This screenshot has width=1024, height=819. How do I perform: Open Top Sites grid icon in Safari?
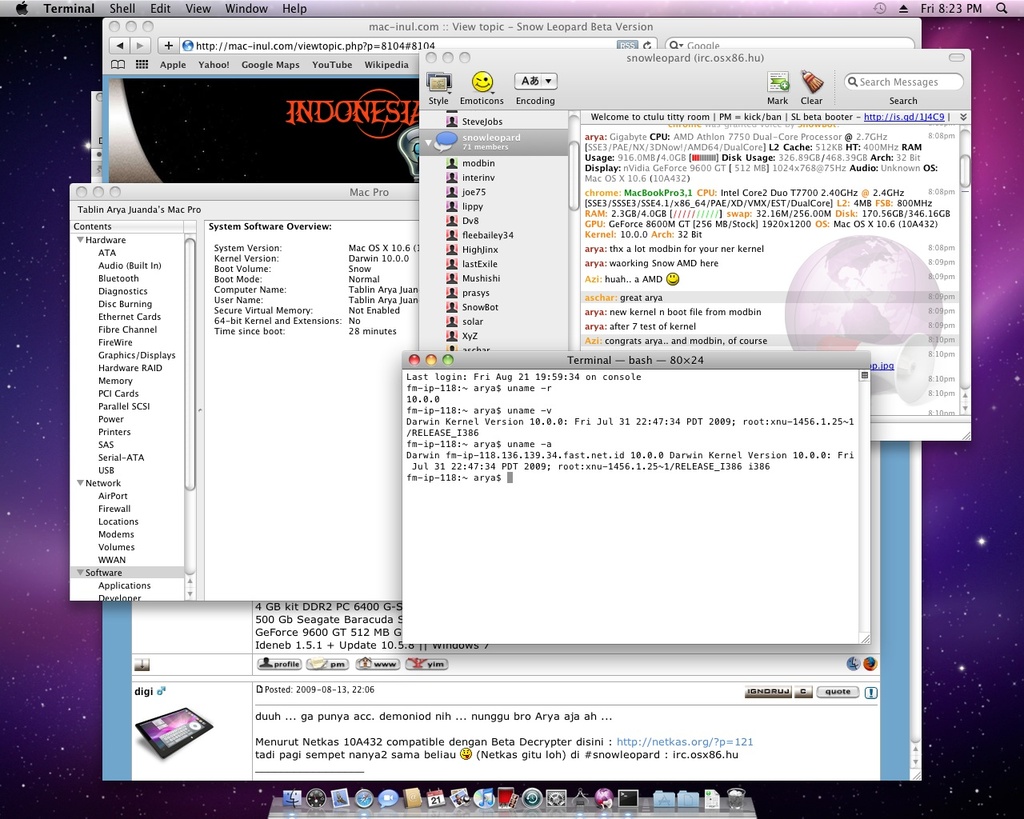142,65
